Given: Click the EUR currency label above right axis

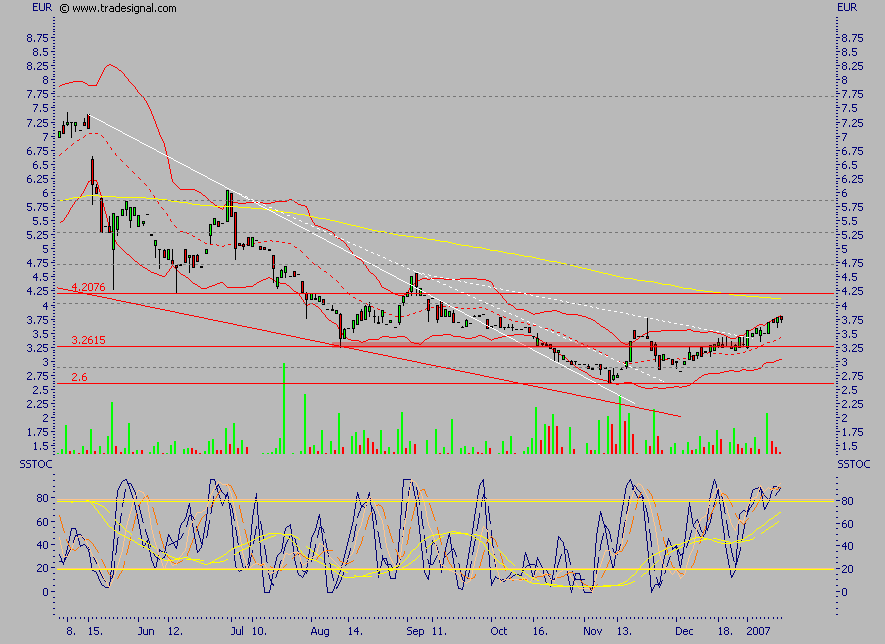Looking at the screenshot, I should click(x=847, y=7).
